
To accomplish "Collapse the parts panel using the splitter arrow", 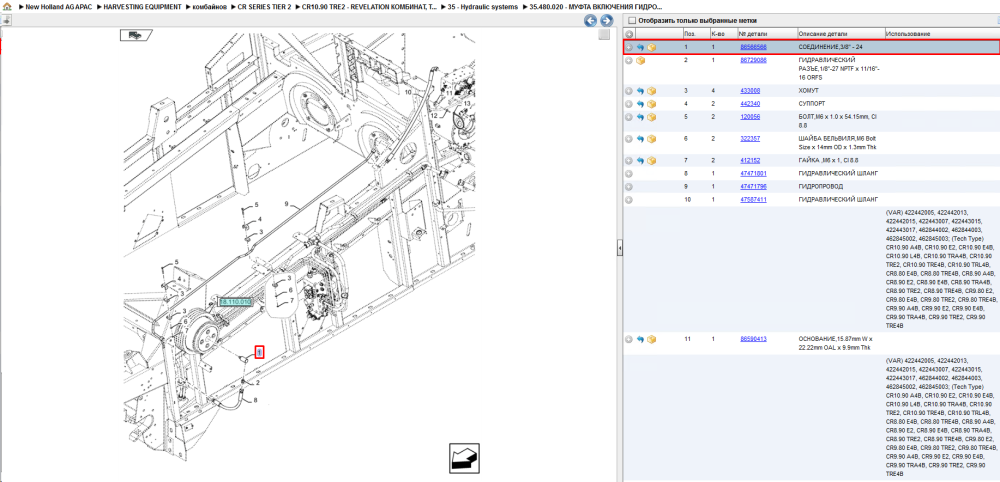I will (x=619, y=250).
